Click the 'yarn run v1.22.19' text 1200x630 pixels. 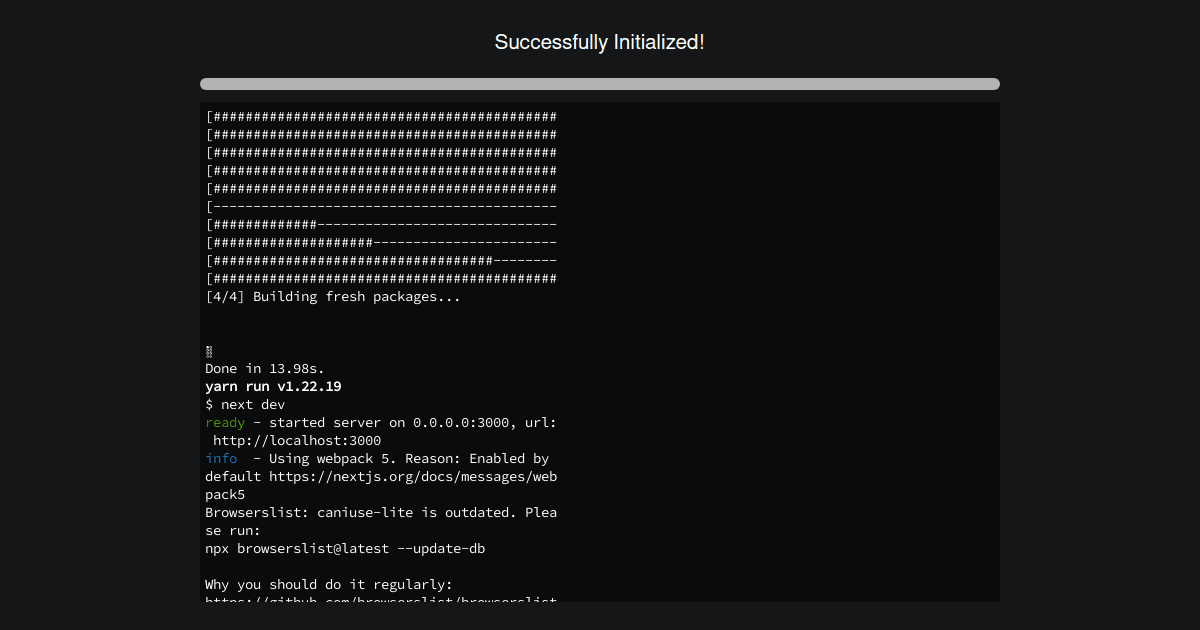[x=272, y=386]
